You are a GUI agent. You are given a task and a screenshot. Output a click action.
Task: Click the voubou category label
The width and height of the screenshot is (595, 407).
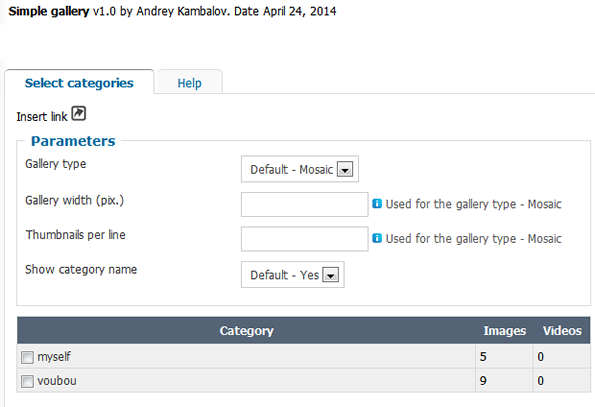tap(57, 380)
